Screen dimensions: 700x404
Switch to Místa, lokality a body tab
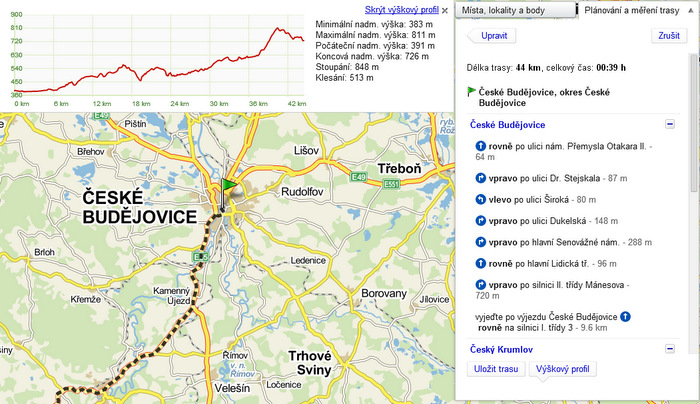click(517, 9)
